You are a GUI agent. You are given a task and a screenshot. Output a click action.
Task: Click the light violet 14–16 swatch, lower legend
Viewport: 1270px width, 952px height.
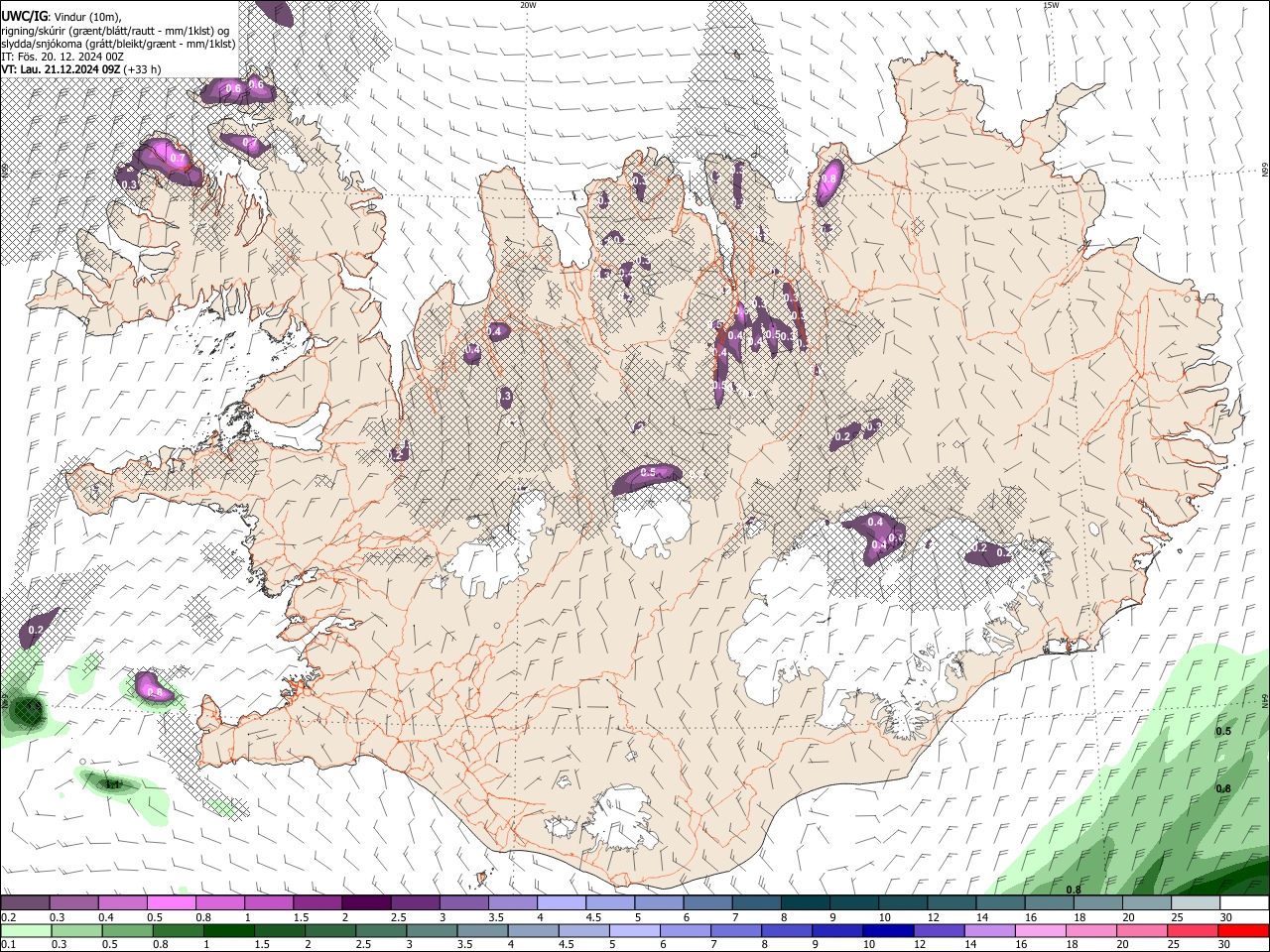coord(989,930)
